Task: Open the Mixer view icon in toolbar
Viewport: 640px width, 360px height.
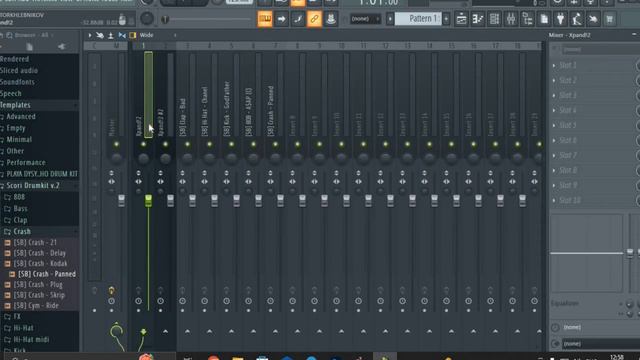Action: click(x=511, y=19)
